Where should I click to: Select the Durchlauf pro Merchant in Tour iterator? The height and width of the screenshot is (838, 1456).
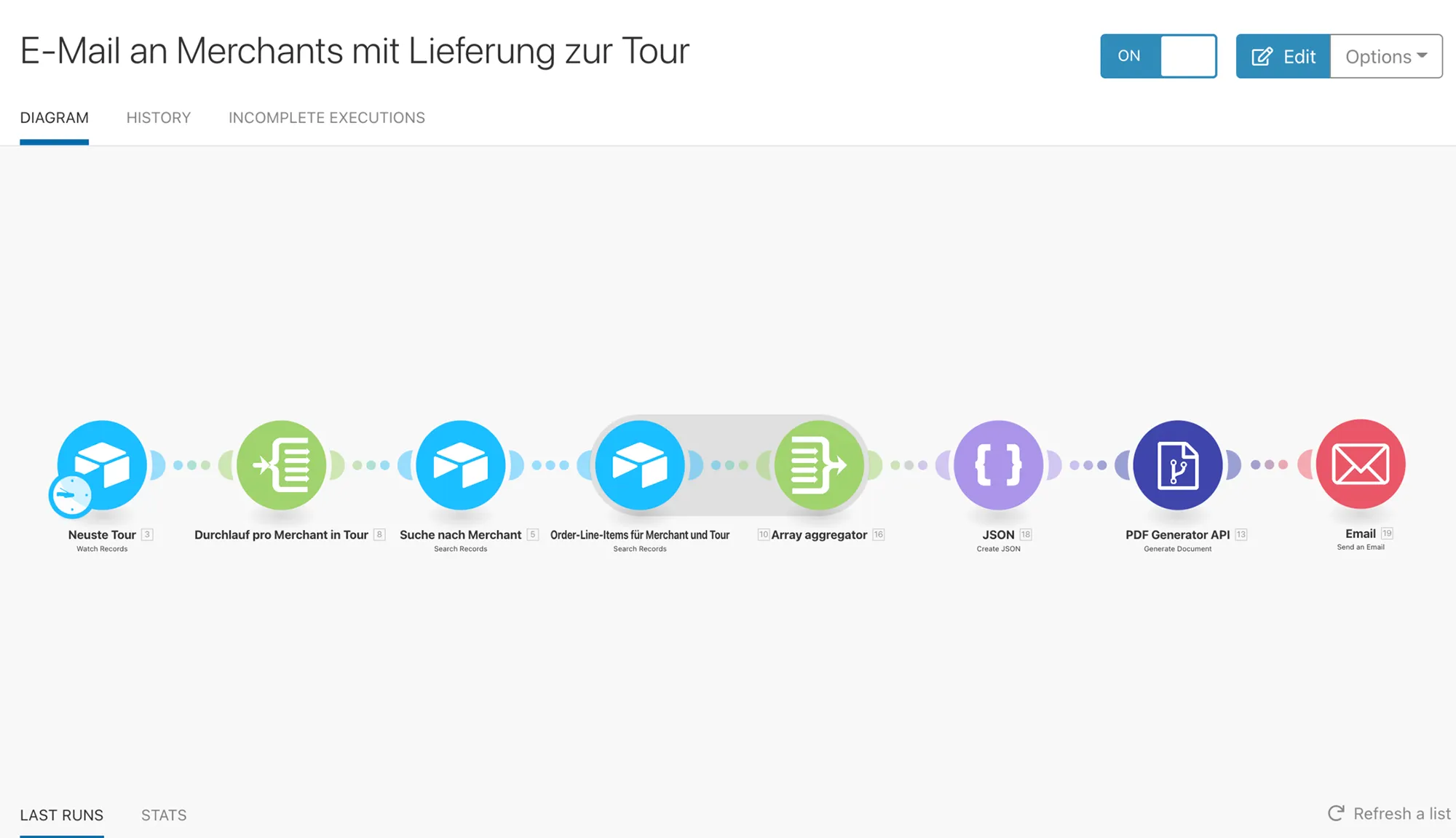[282, 464]
